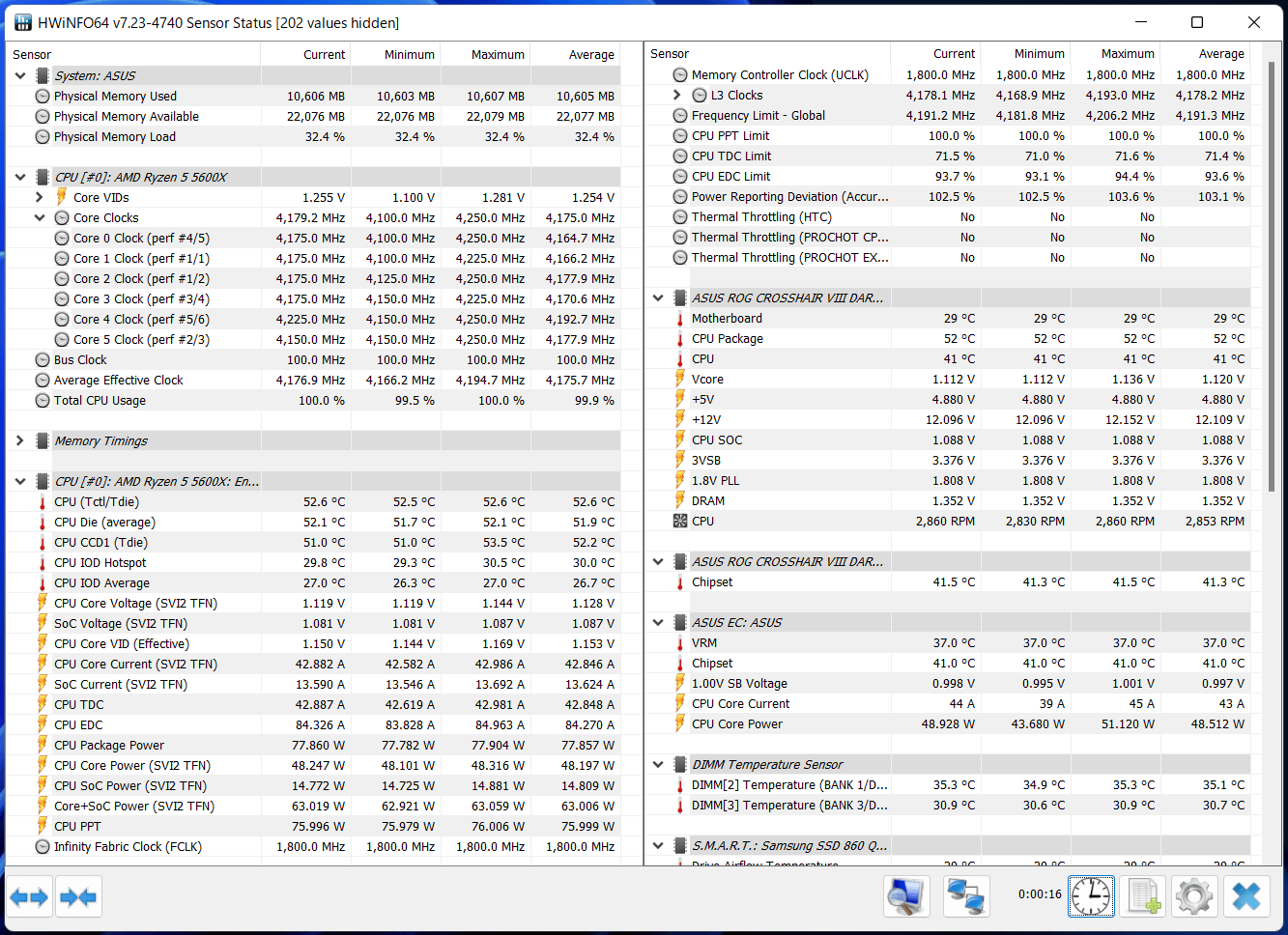Screen dimensions: 1288x935
Task: Click the VRM thermometer icon
Action: 679,643
